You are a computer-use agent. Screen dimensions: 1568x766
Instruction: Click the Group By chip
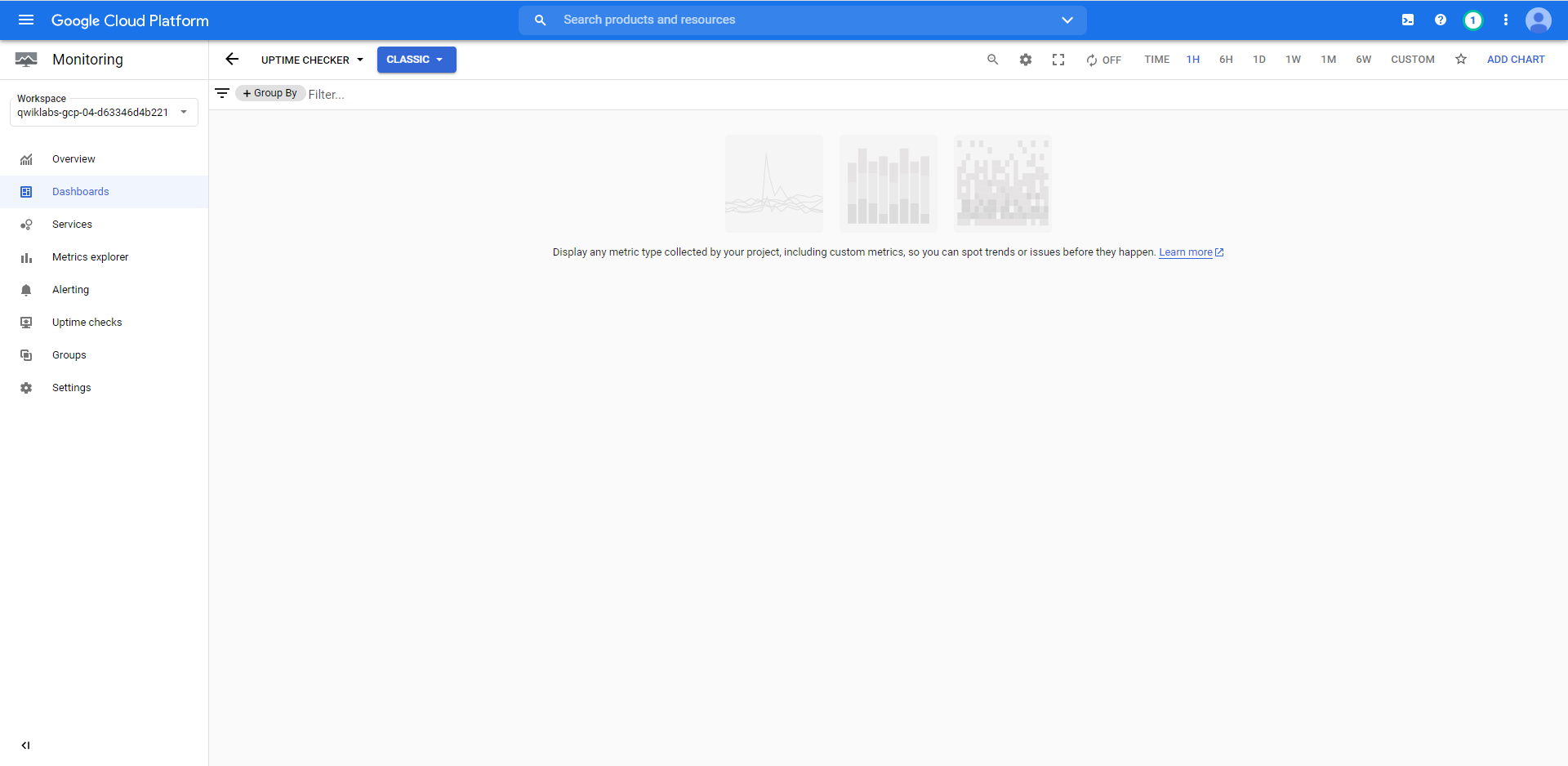[x=270, y=93]
